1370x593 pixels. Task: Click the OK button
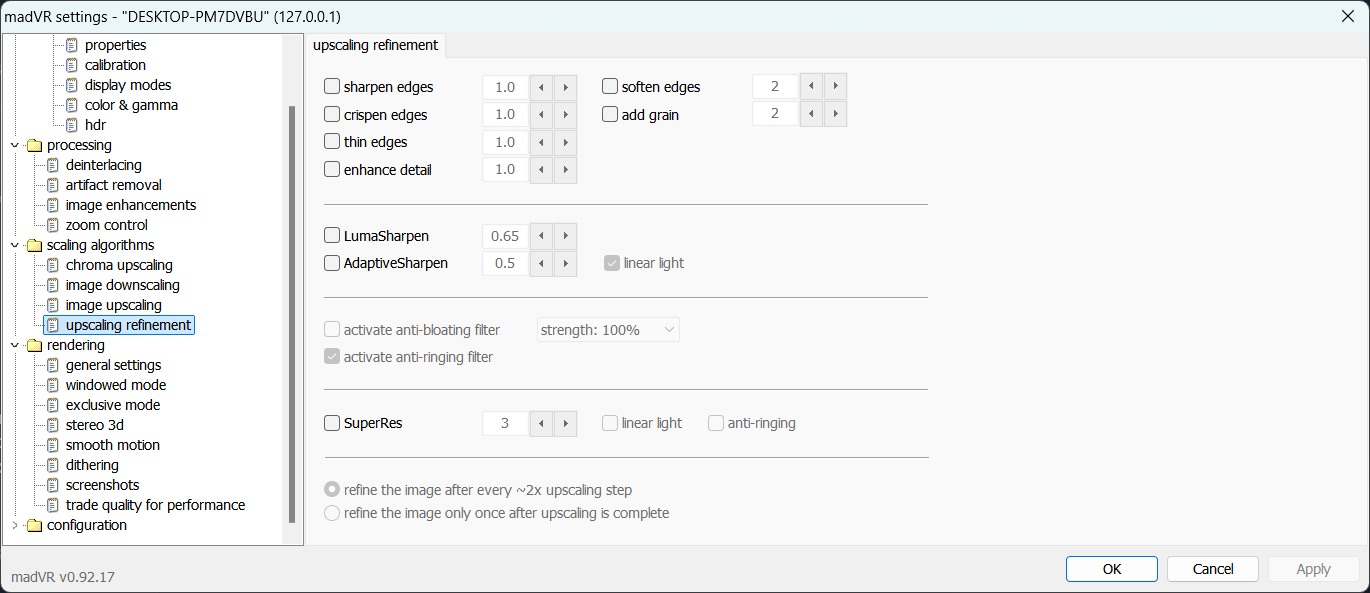click(1112, 569)
